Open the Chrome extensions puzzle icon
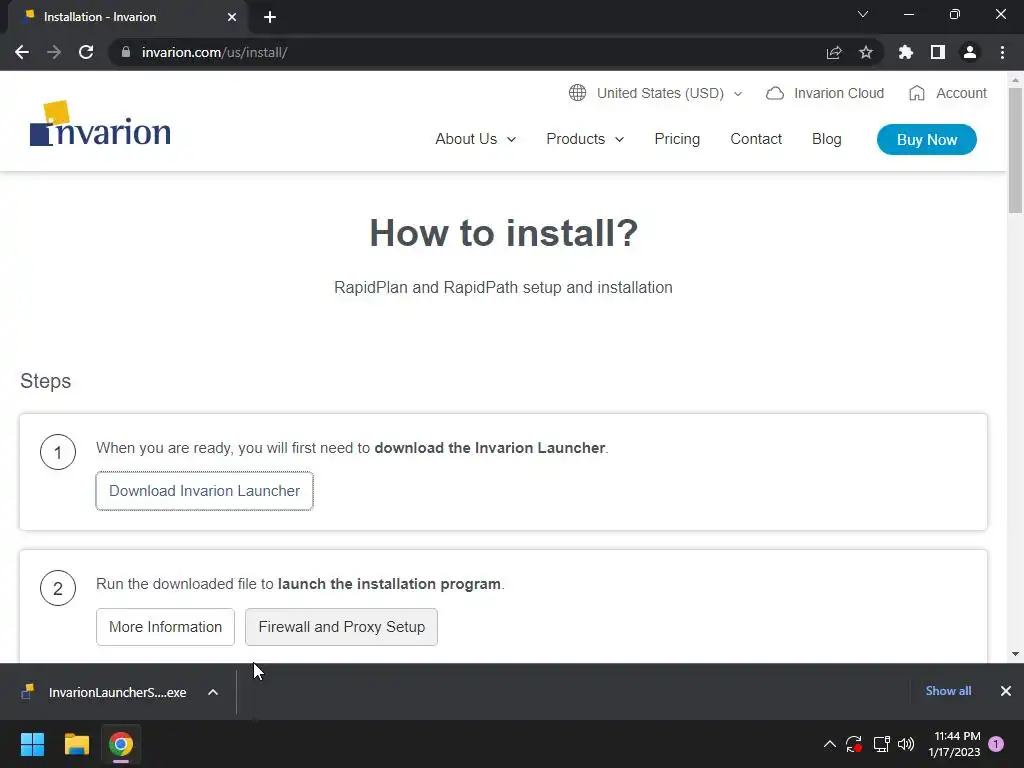This screenshot has width=1024, height=768. tap(906, 52)
